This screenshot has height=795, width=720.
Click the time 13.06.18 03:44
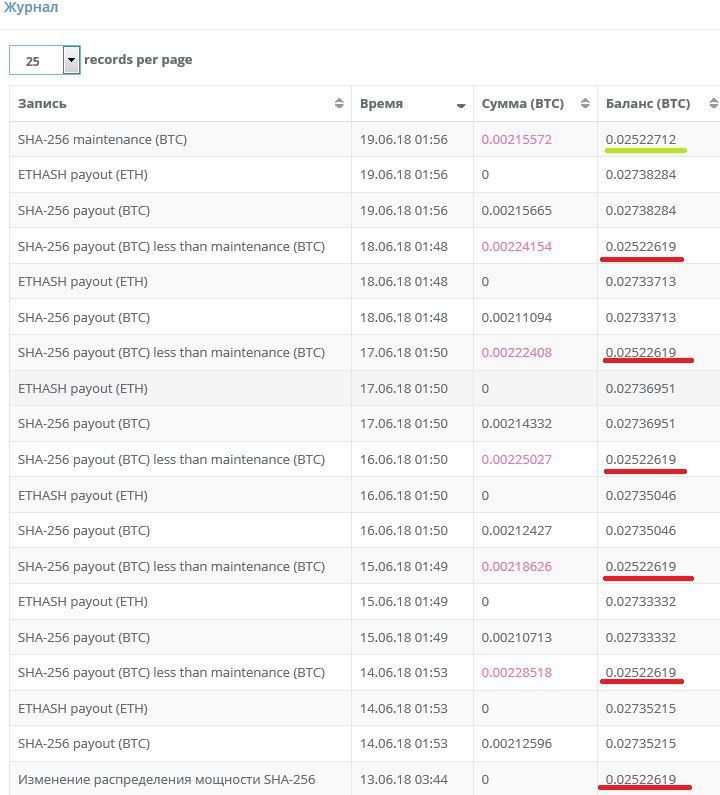pos(404,779)
